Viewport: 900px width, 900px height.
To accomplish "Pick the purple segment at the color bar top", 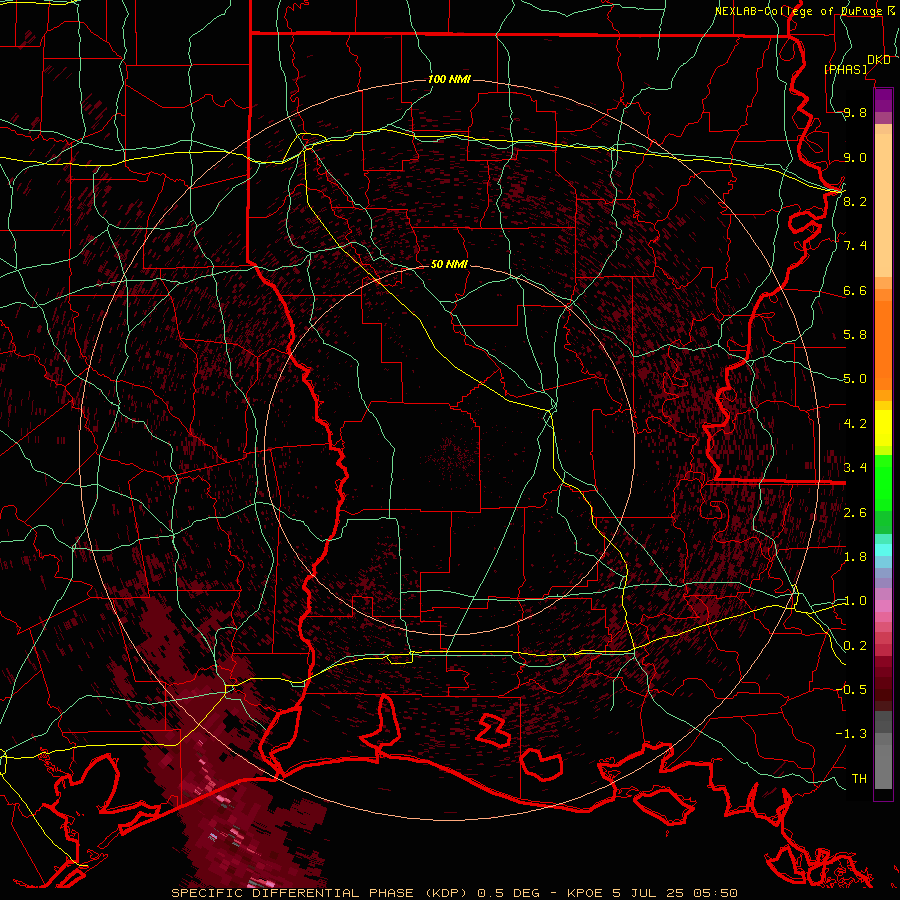I will tap(883, 100).
